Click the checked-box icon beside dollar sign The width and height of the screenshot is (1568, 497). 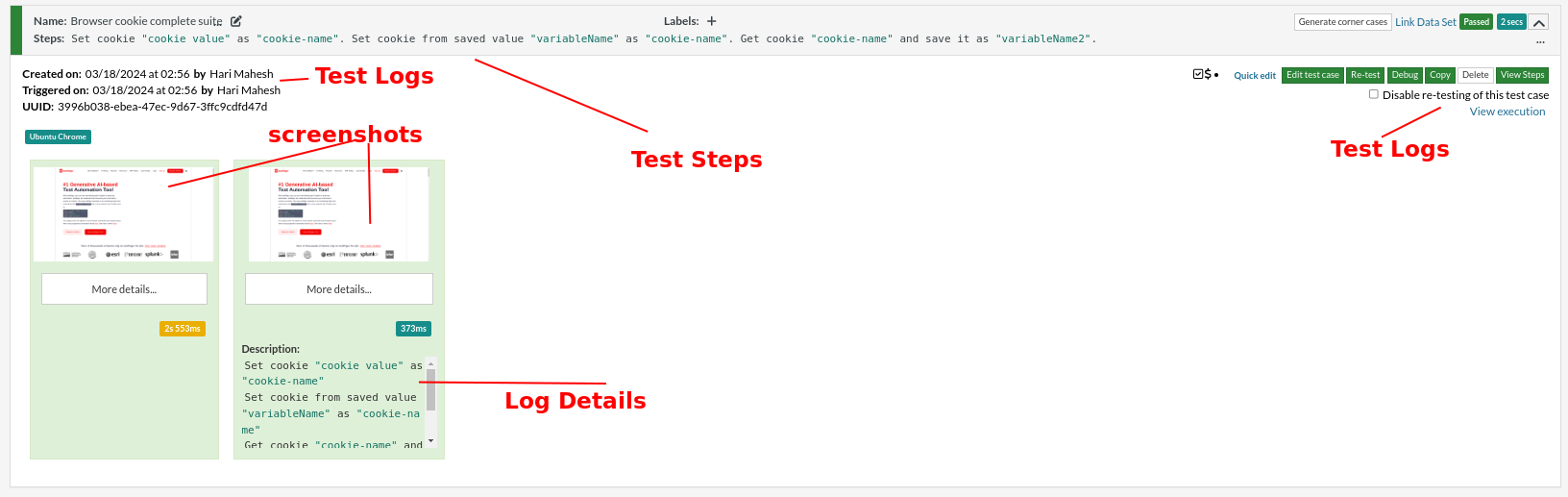click(1198, 74)
